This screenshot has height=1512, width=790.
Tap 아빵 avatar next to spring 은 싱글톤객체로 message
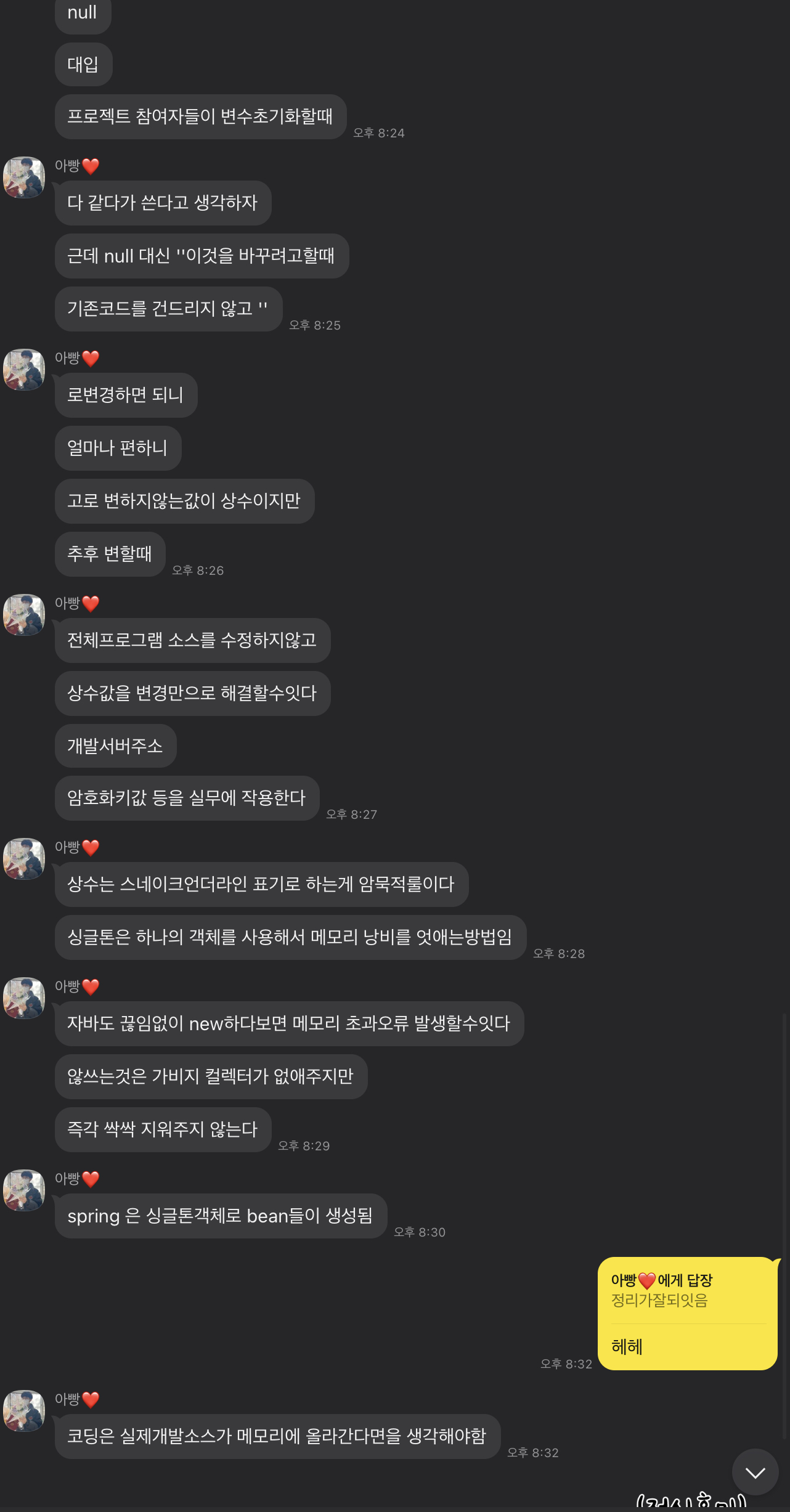(24, 1190)
